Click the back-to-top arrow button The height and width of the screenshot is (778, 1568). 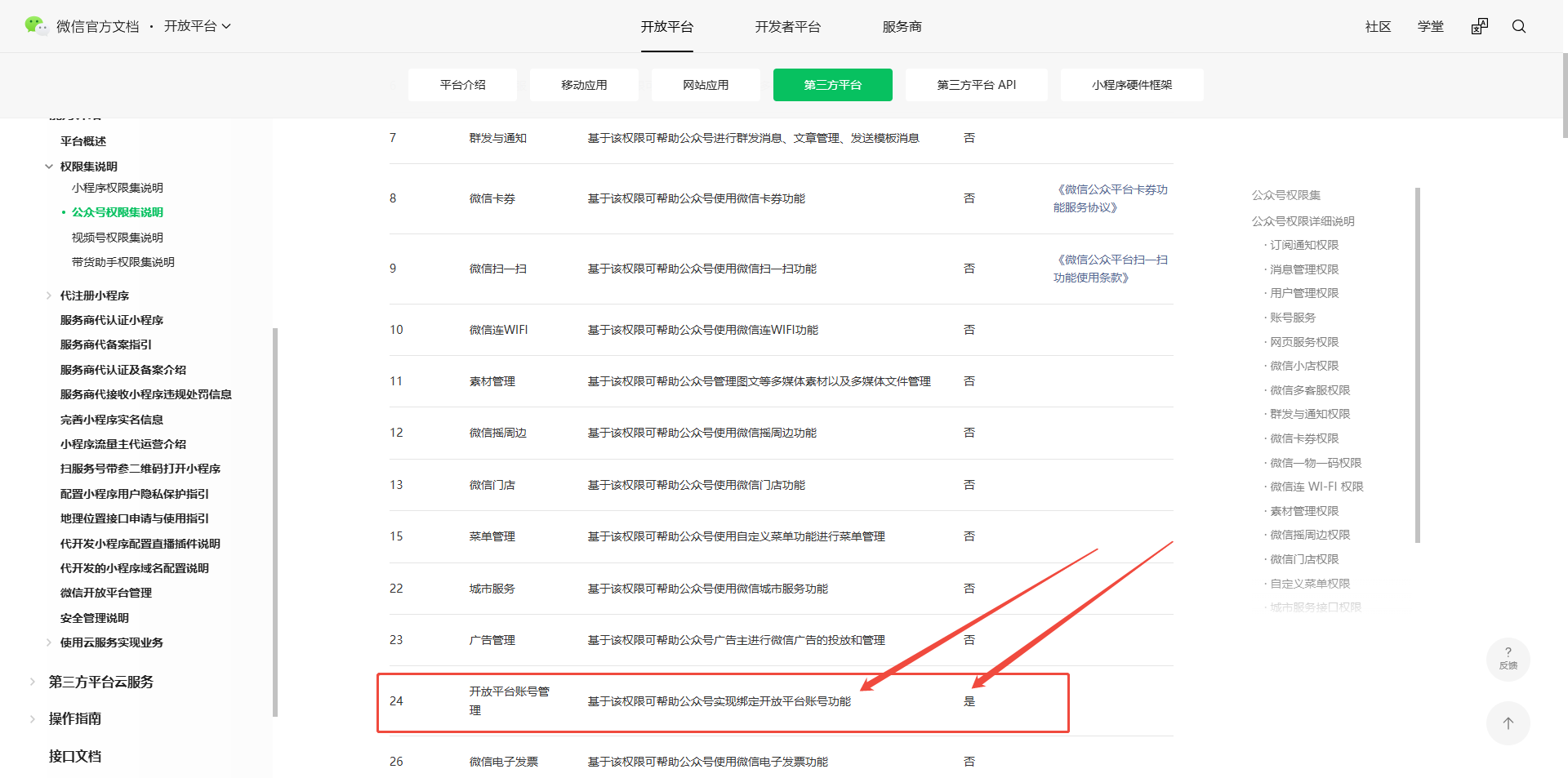coord(1508,723)
